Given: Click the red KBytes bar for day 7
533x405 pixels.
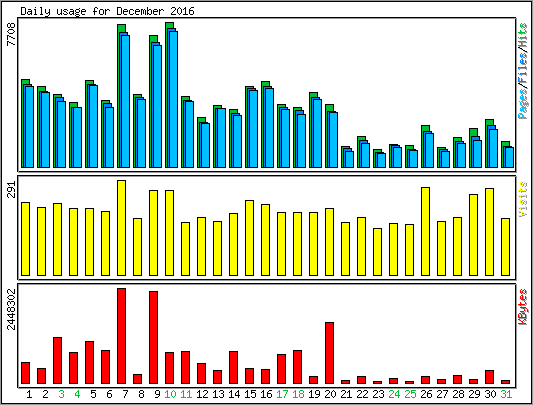Looking at the screenshot, I should pyautogui.click(x=121, y=336).
